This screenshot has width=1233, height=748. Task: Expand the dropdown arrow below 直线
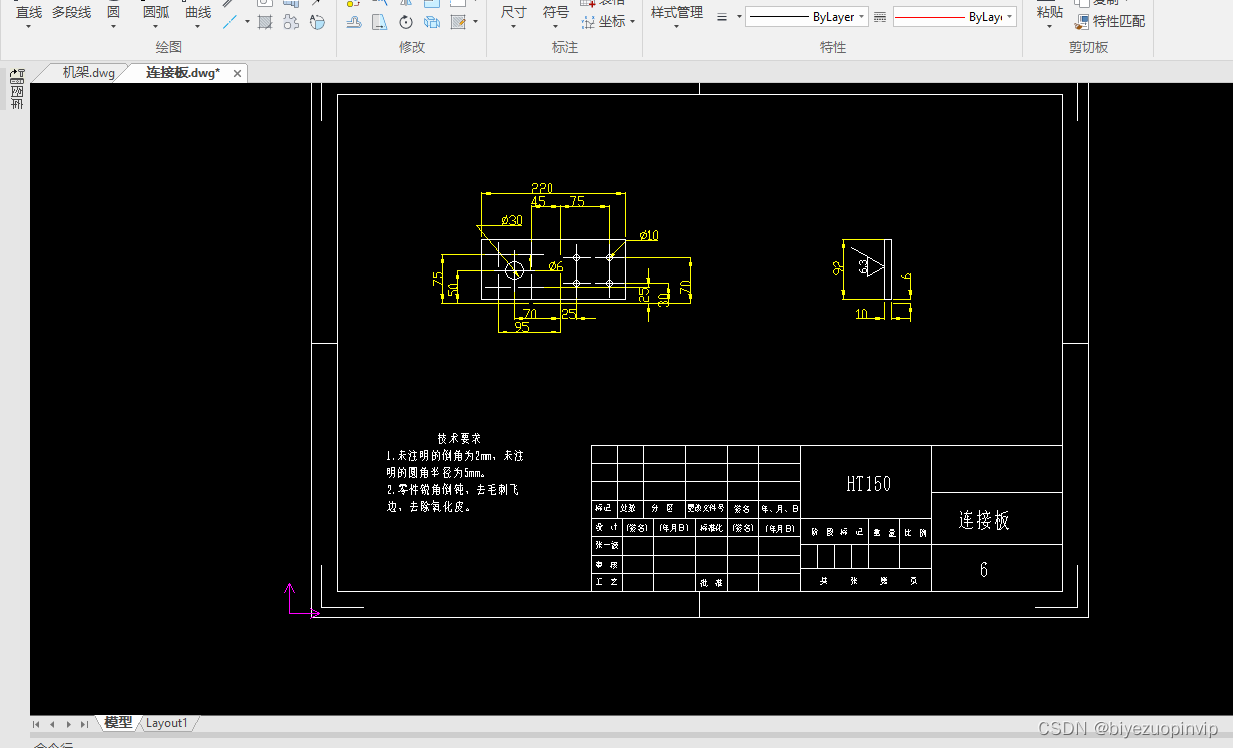pos(28,27)
